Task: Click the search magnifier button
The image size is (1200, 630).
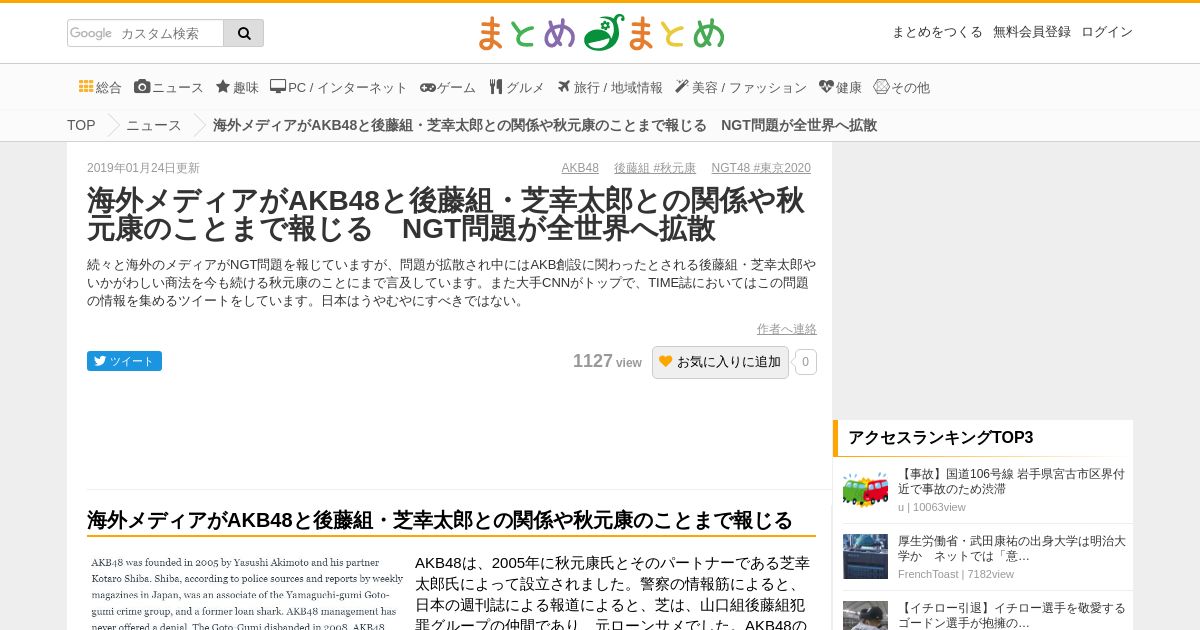Action: pos(244,33)
